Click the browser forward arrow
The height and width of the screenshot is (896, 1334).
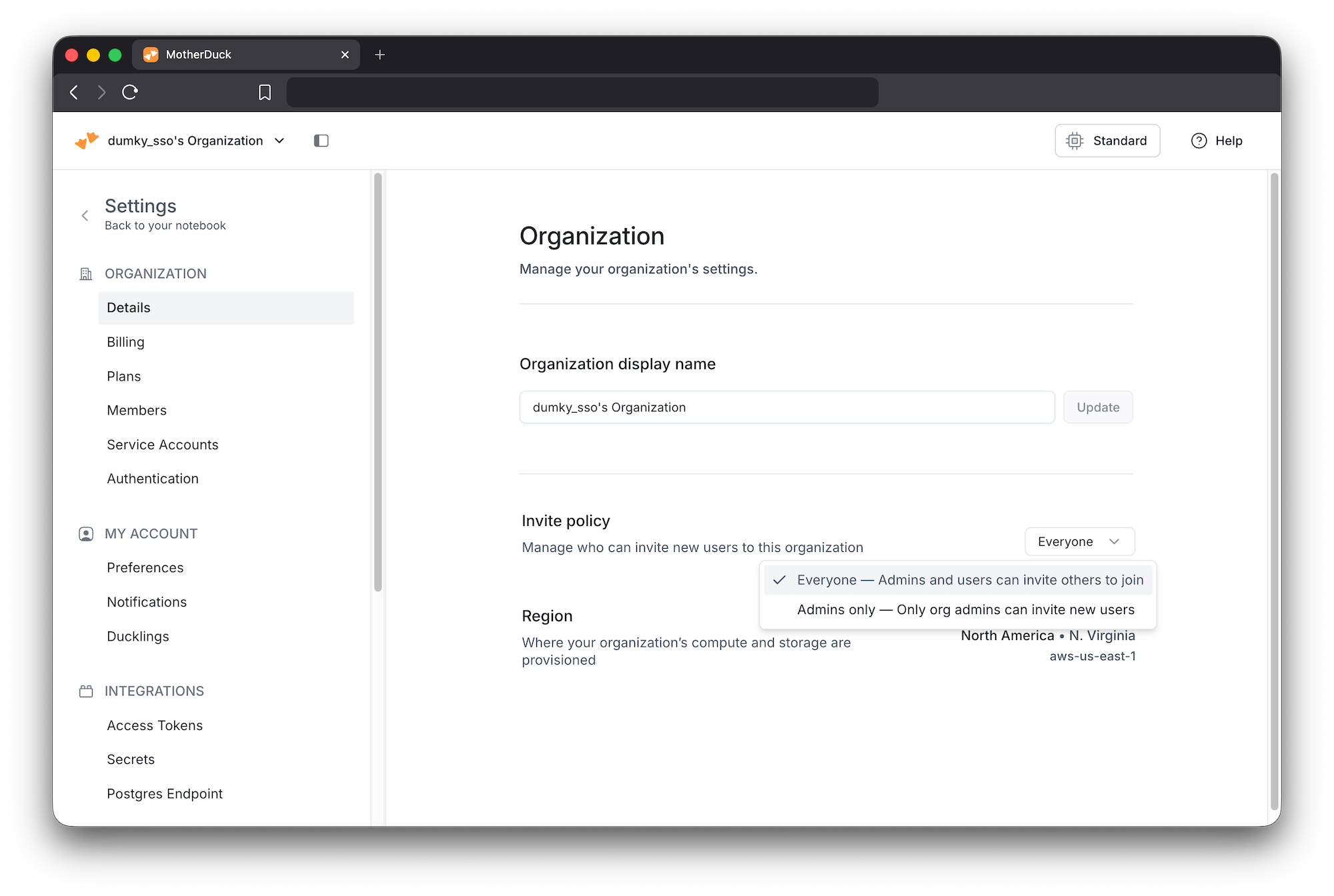[101, 92]
